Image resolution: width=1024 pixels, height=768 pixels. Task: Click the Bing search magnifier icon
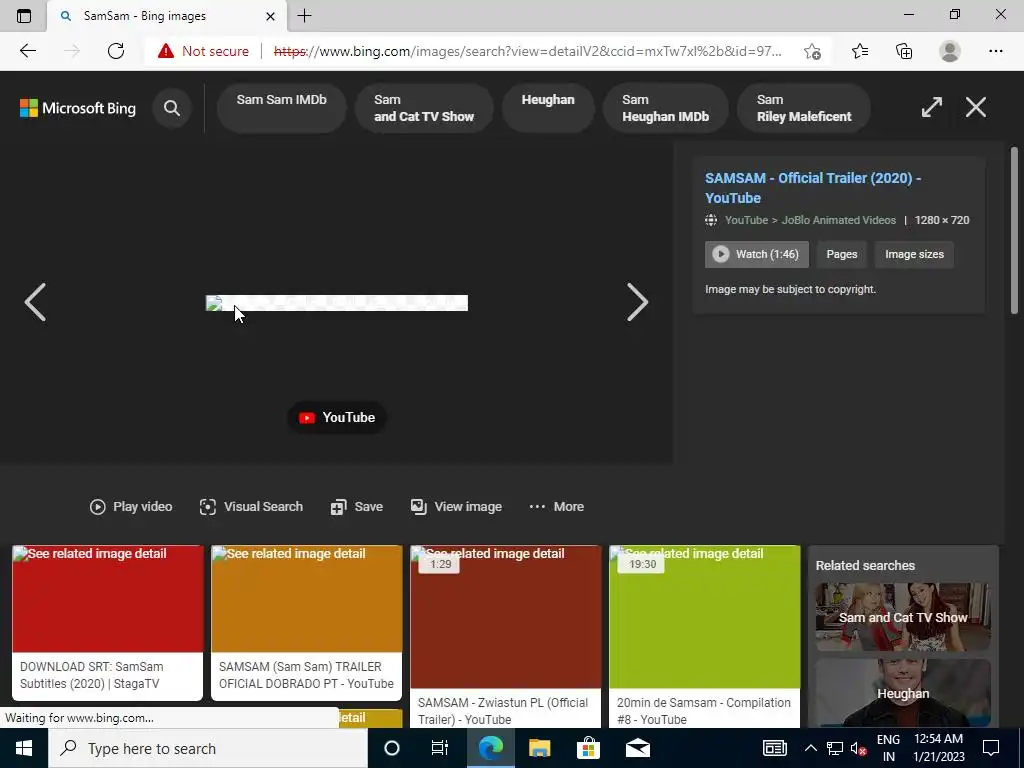[x=172, y=108]
